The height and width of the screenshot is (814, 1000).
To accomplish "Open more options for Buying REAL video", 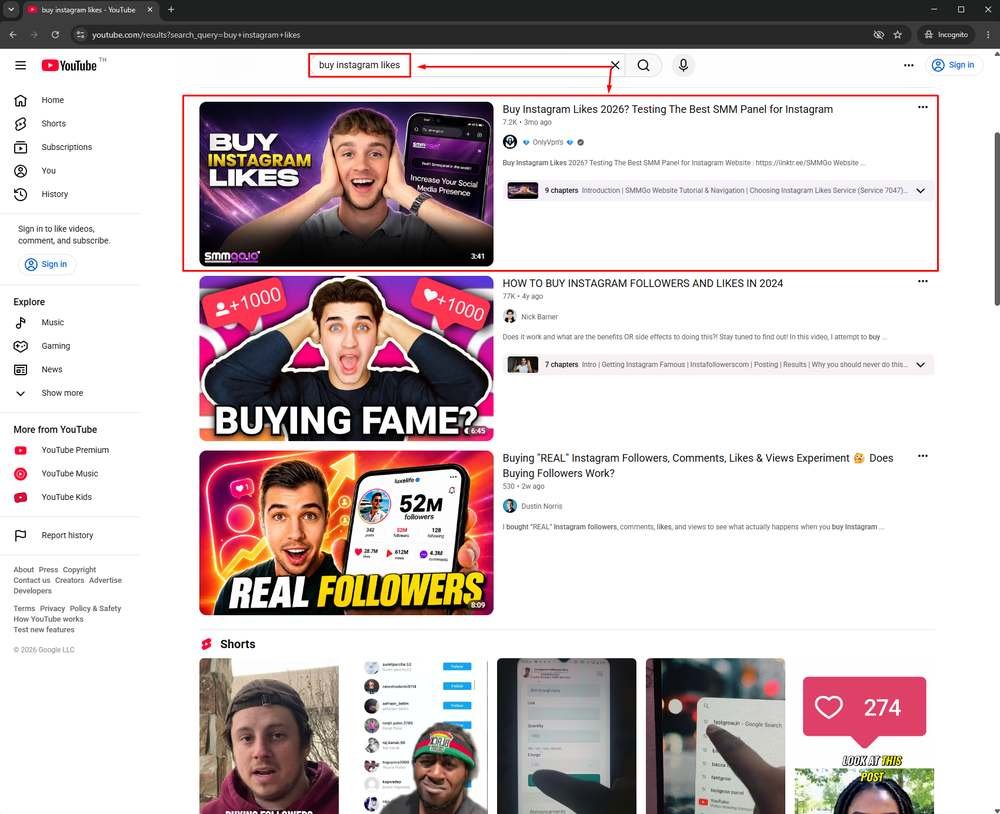I will pos(923,456).
